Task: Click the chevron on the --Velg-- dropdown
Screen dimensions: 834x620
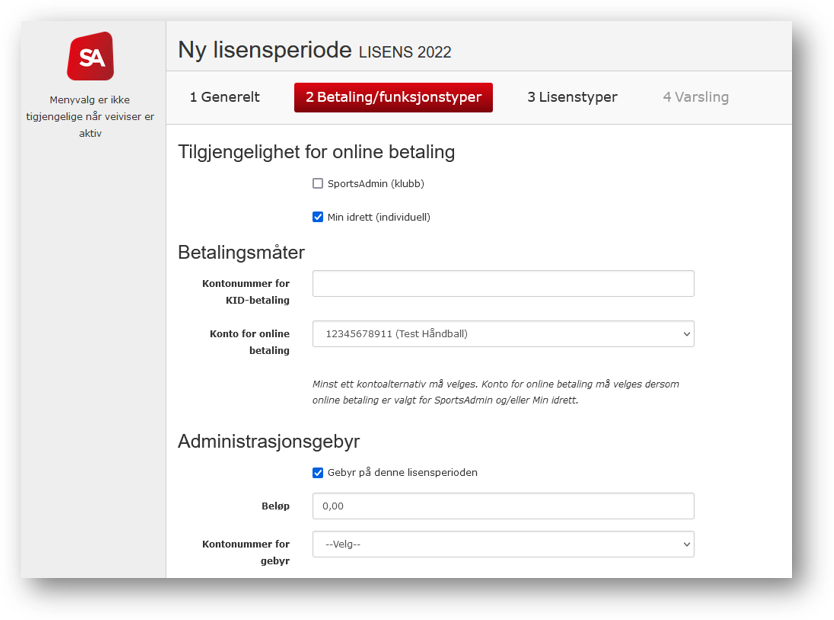Action: tap(687, 544)
